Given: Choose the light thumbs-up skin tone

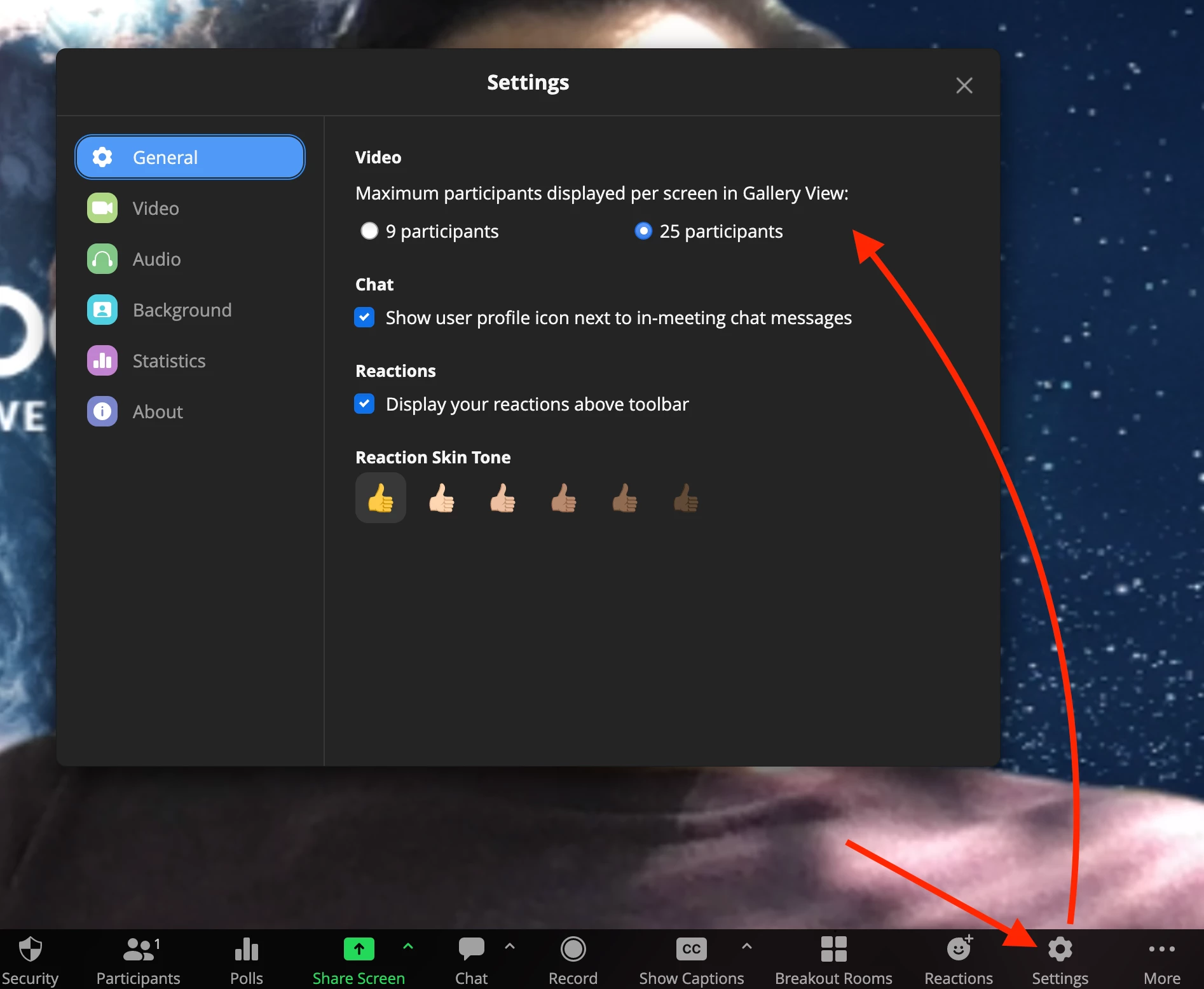Looking at the screenshot, I should click(442, 498).
